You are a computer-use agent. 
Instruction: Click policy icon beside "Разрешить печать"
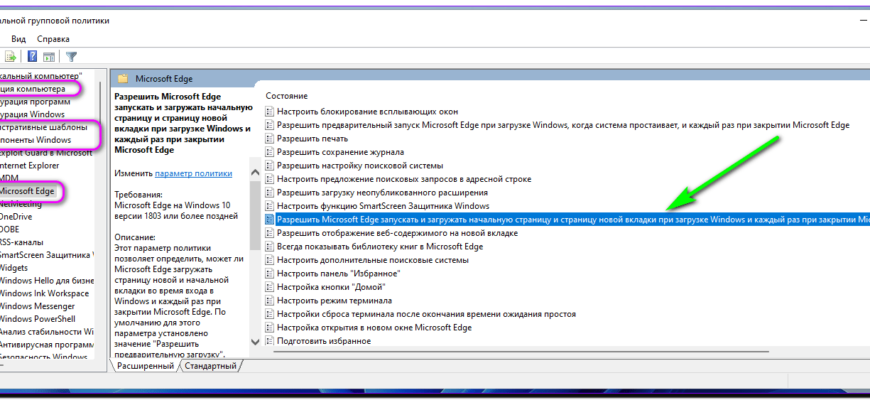click(270, 139)
